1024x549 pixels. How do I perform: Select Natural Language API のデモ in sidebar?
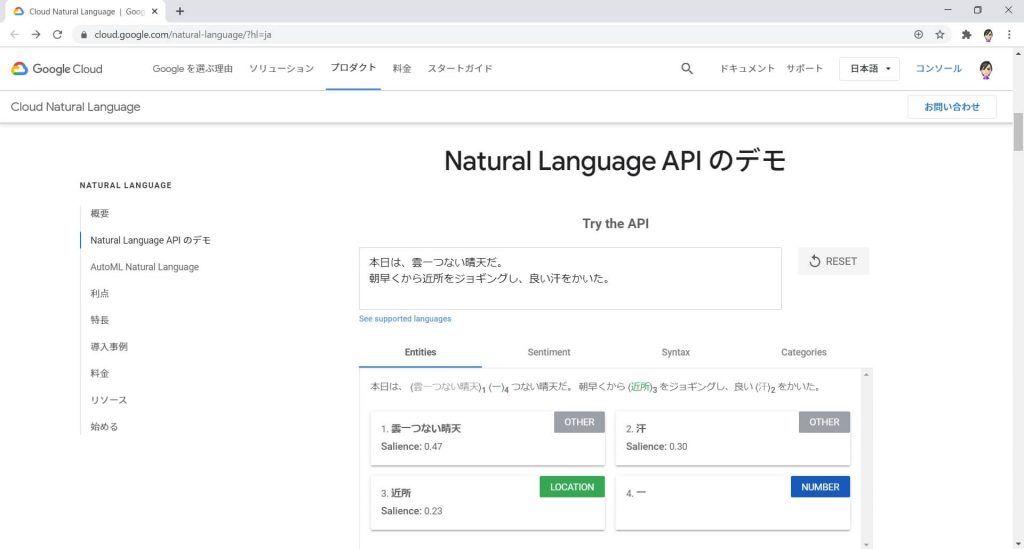(150, 240)
